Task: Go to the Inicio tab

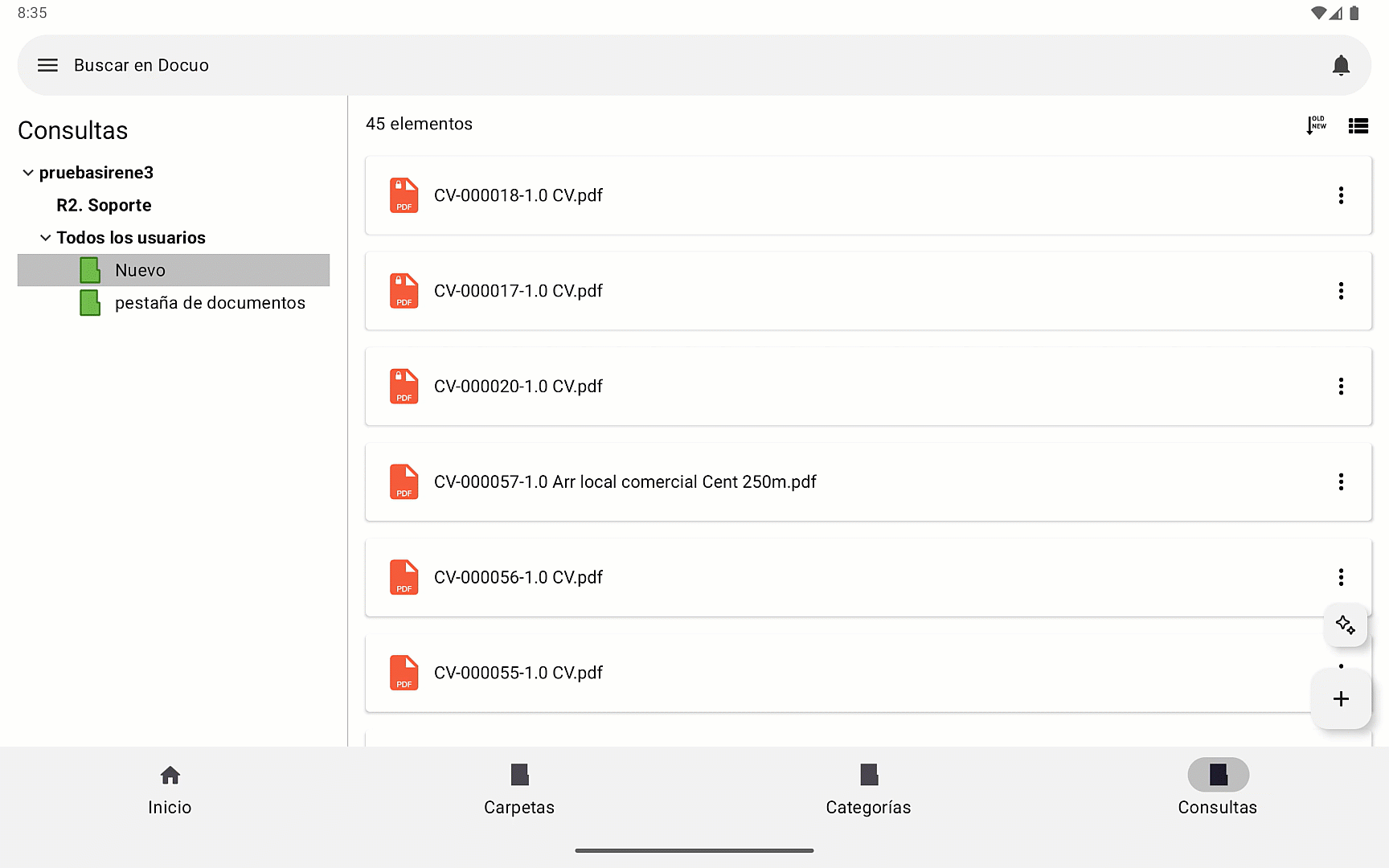Action: tap(170, 789)
